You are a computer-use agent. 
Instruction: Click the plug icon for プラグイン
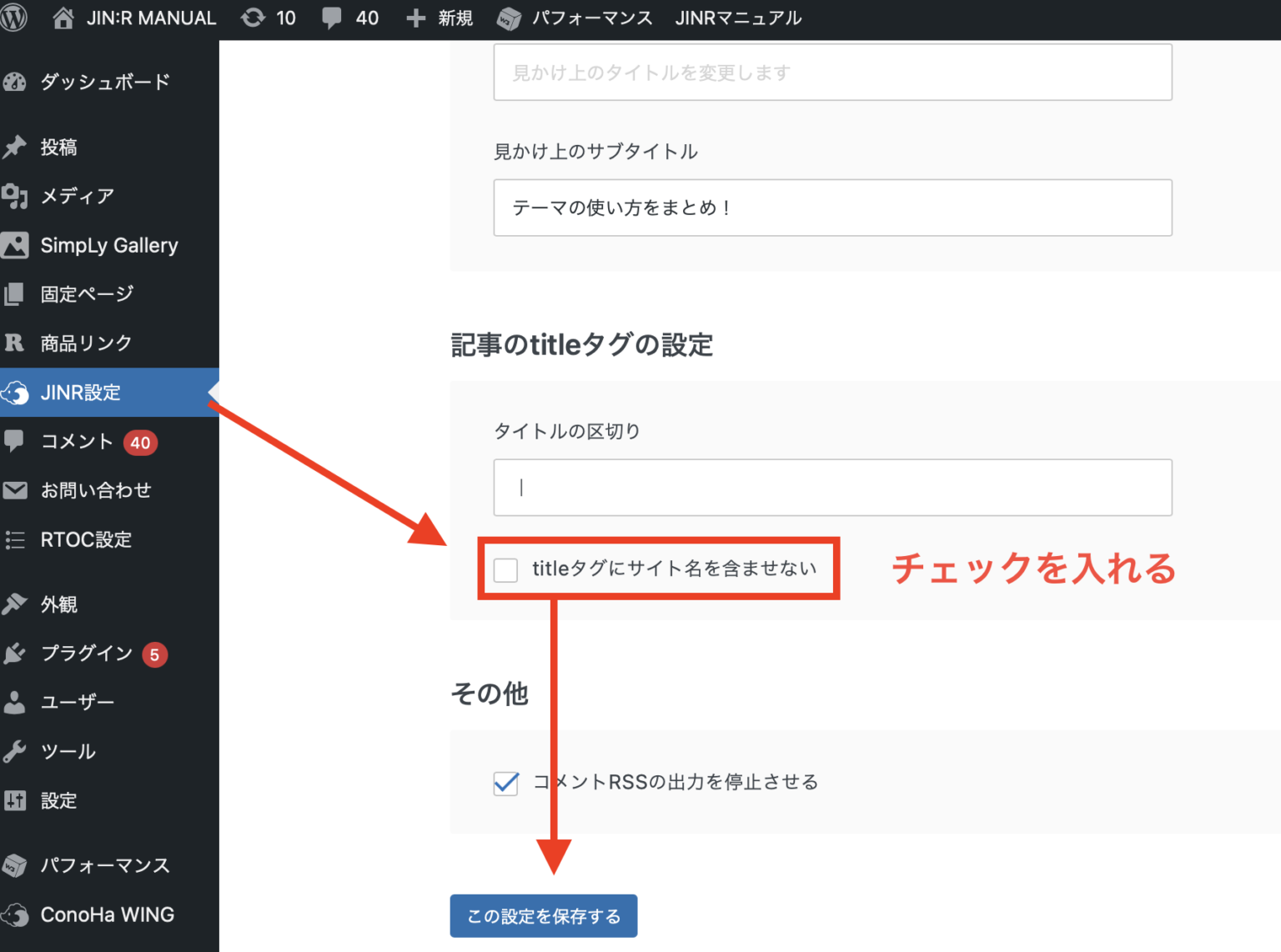click(15, 654)
